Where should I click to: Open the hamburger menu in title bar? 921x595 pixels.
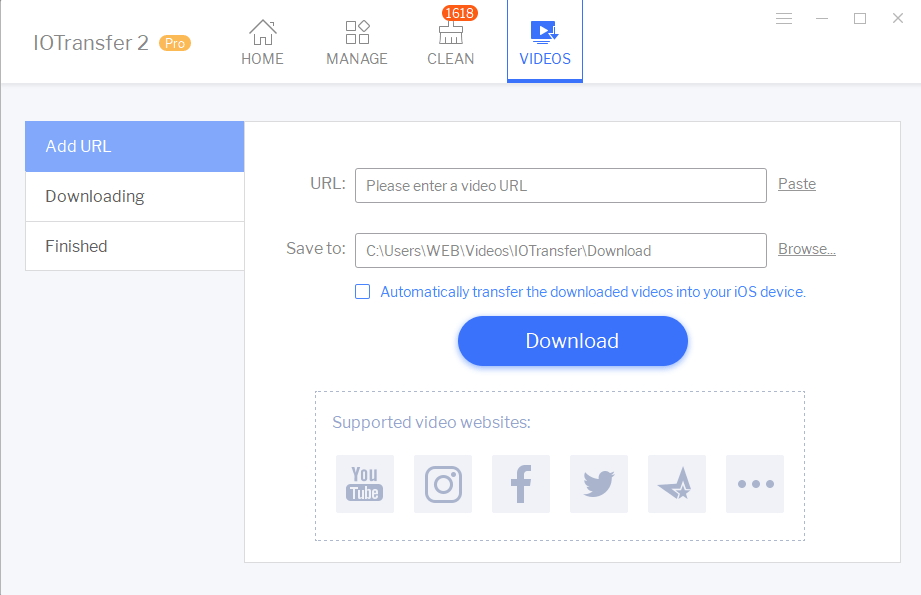click(784, 19)
